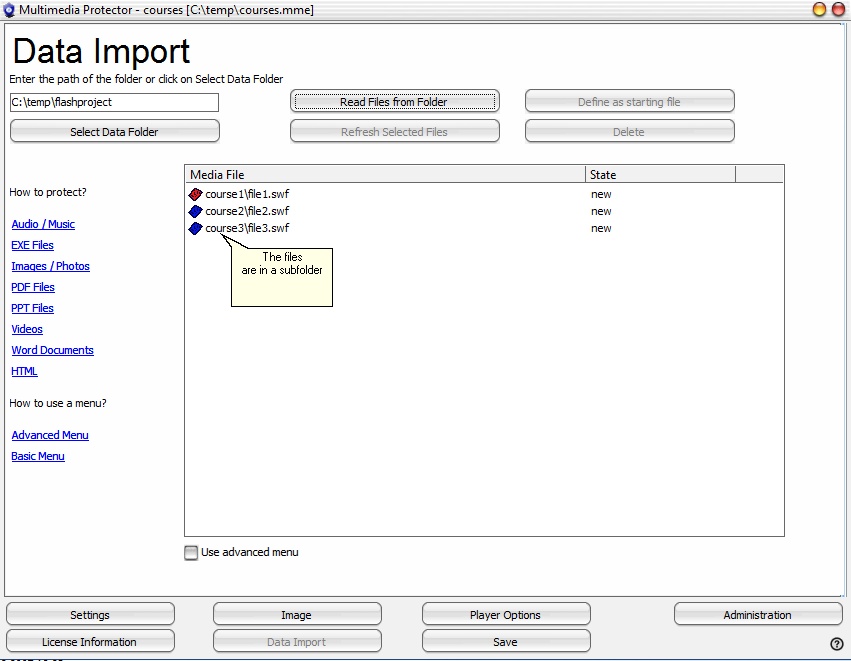Screen dimensions: 851x661
Task: Click the red icon beside course1\file1.swf
Action: [195, 194]
